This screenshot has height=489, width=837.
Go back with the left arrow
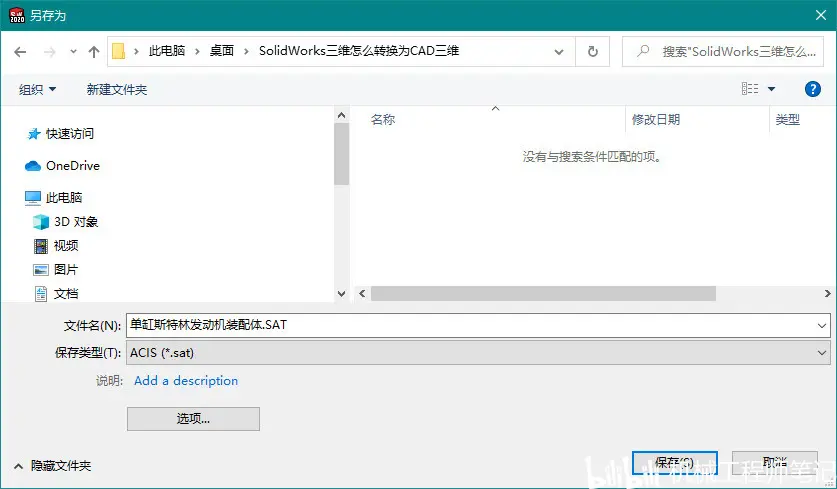coord(20,52)
